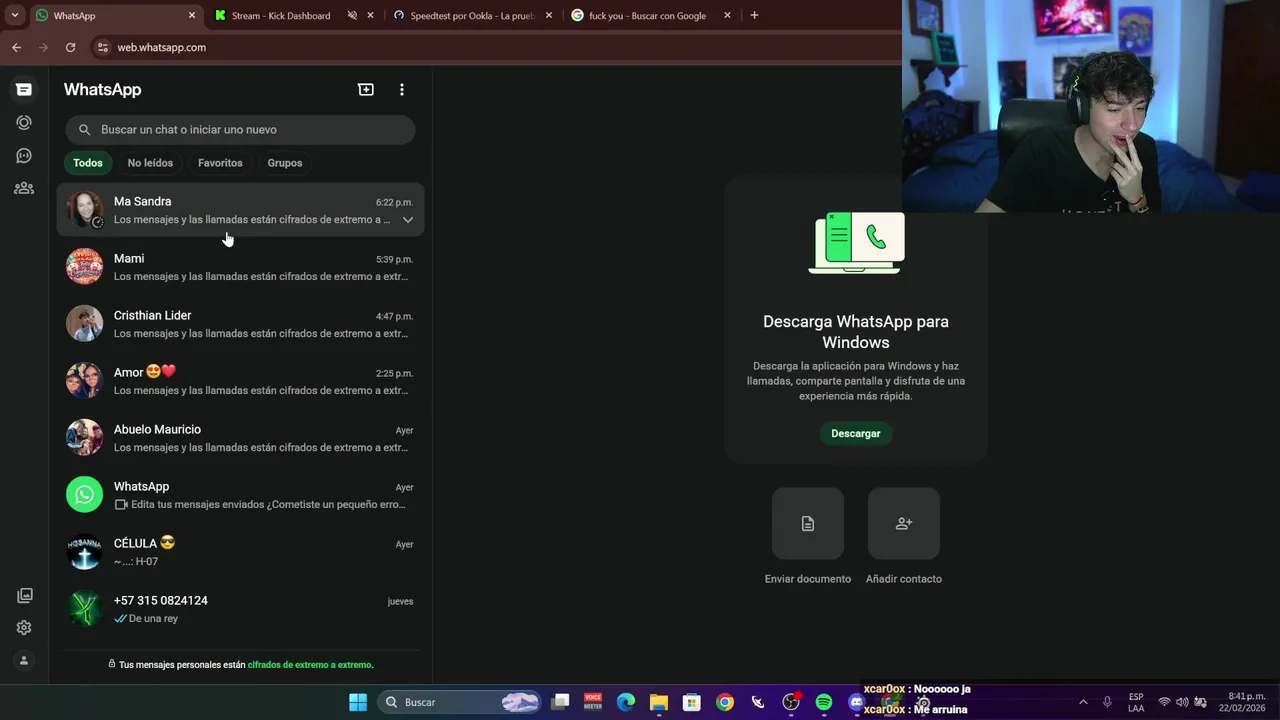
Task: Show hidden tray icons chevron
Action: (x=1083, y=702)
